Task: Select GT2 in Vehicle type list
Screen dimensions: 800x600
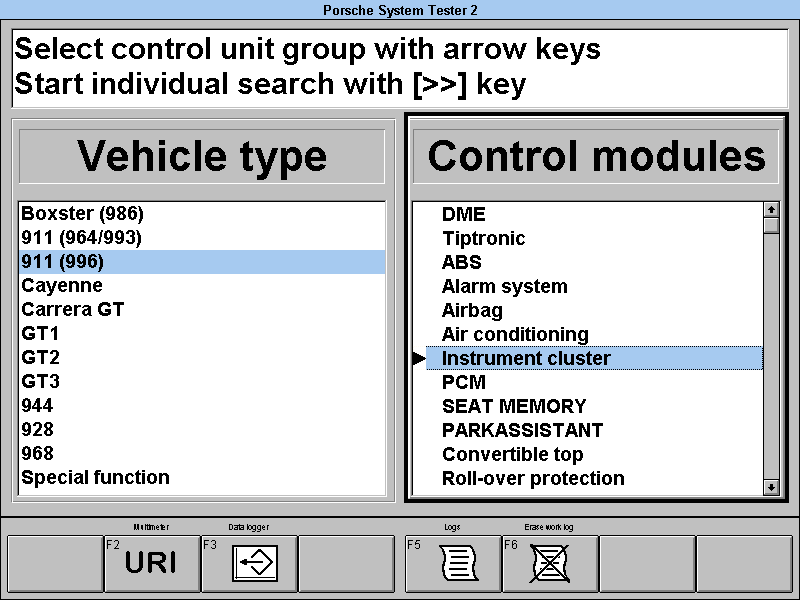Action: point(202,357)
